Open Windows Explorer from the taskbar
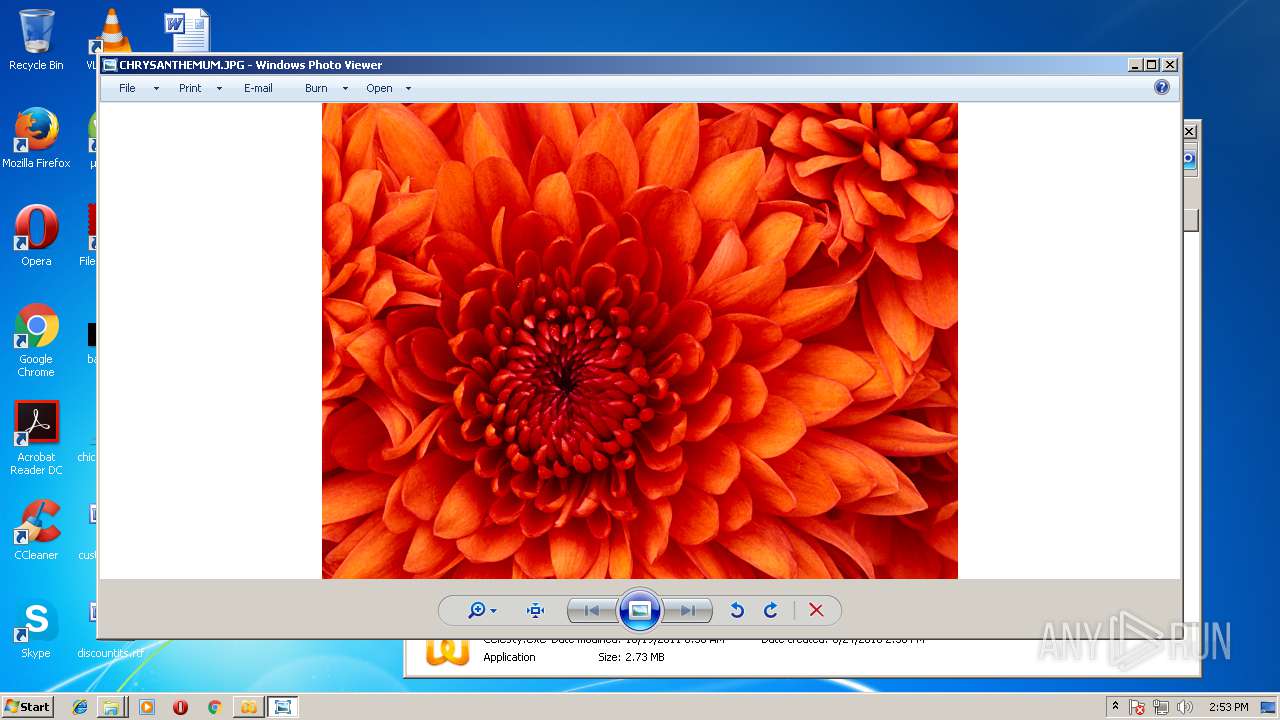Viewport: 1280px width, 720px height. [x=111, y=706]
